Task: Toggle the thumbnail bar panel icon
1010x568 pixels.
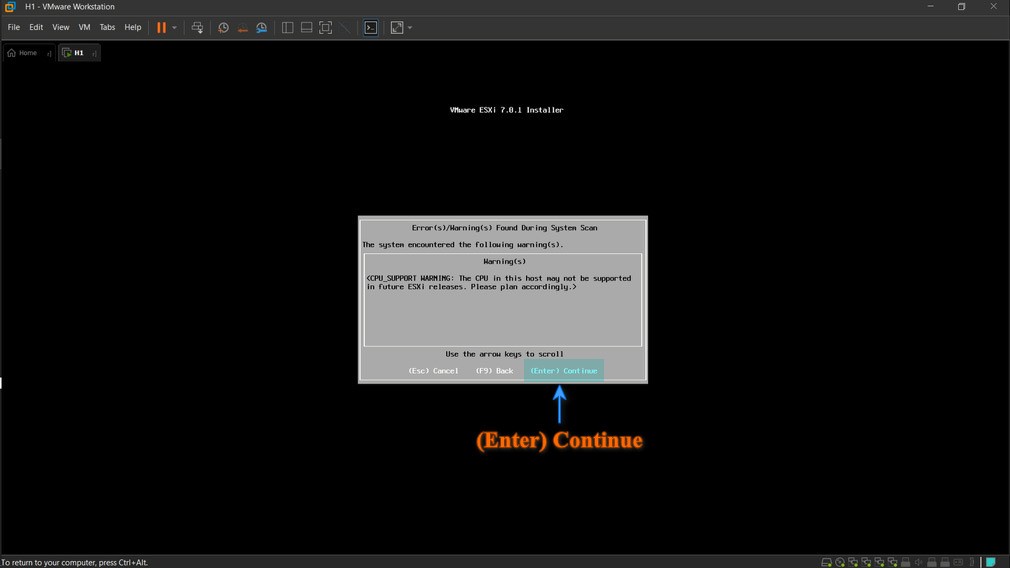Action: click(x=307, y=28)
